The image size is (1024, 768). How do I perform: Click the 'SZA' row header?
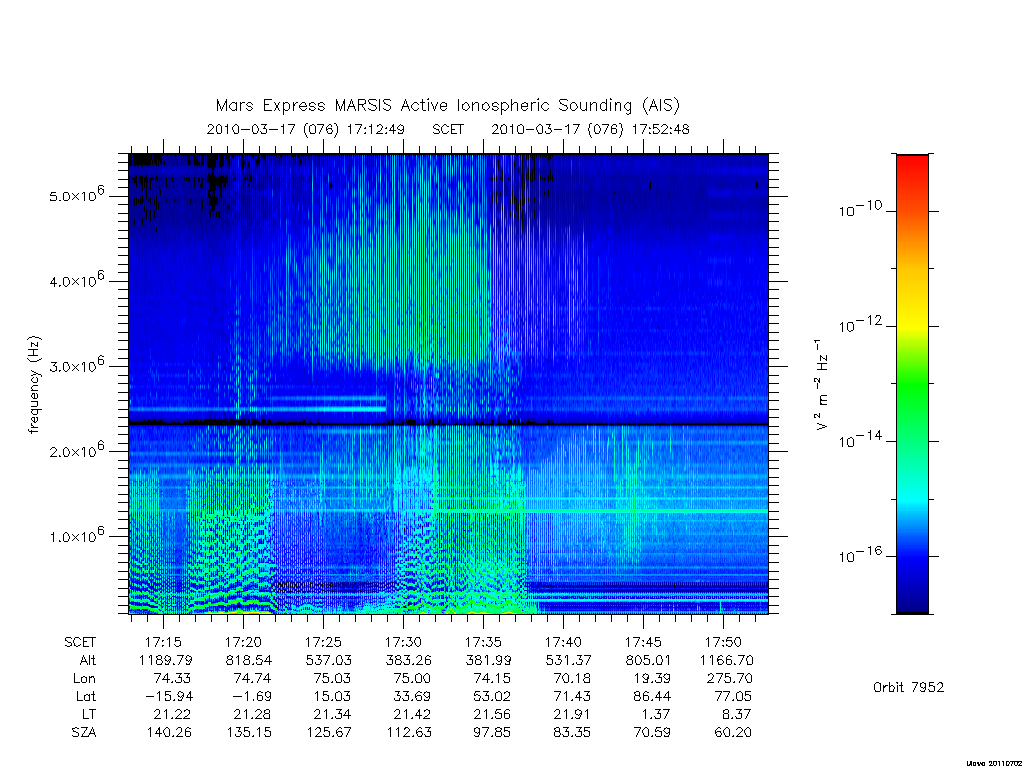click(84, 733)
